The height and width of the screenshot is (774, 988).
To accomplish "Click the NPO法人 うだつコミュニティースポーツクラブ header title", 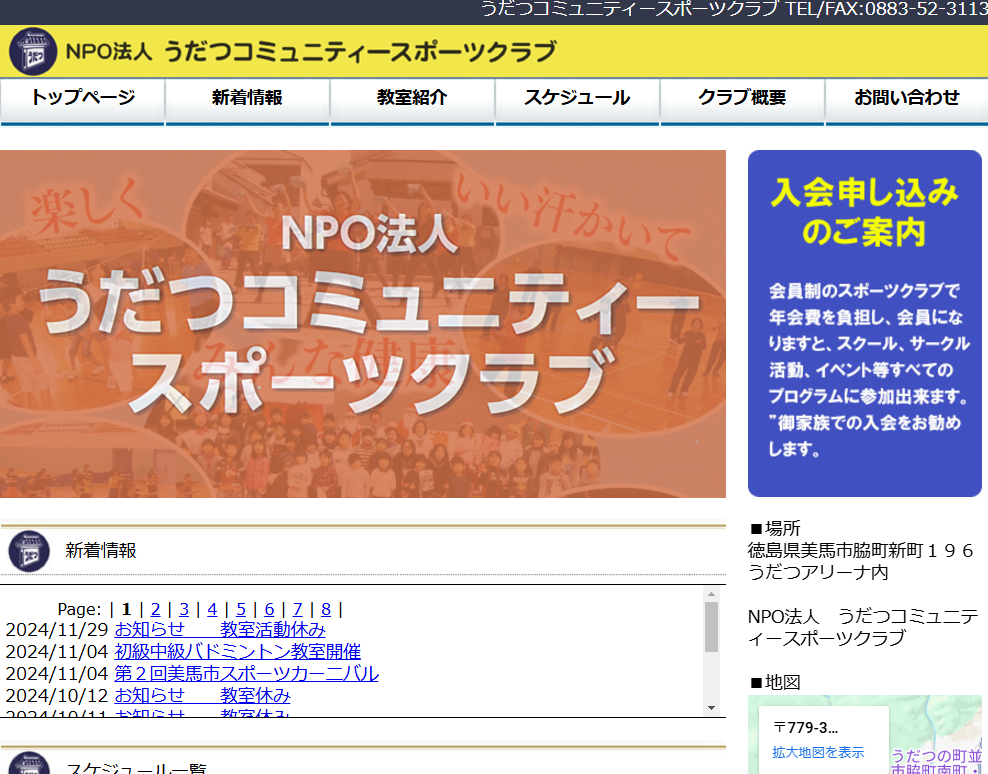I will click(x=311, y=52).
